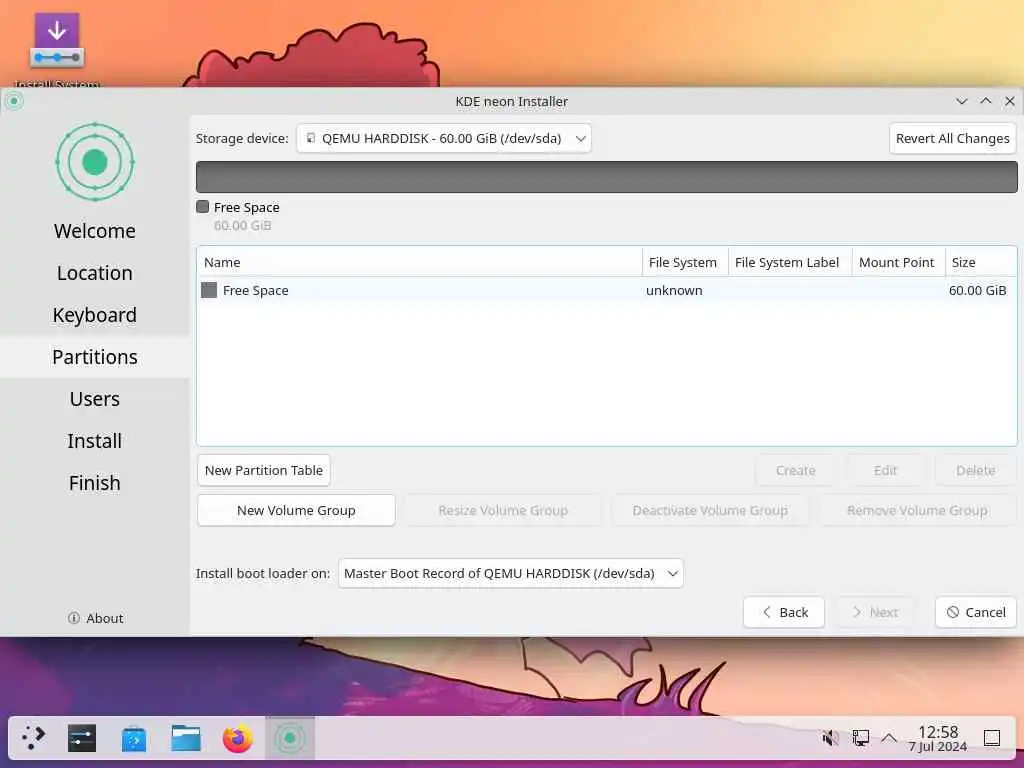The width and height of the screenshot is (1024, 768).
Task: Click the gray free space partition bar
Action: [607, 177]
